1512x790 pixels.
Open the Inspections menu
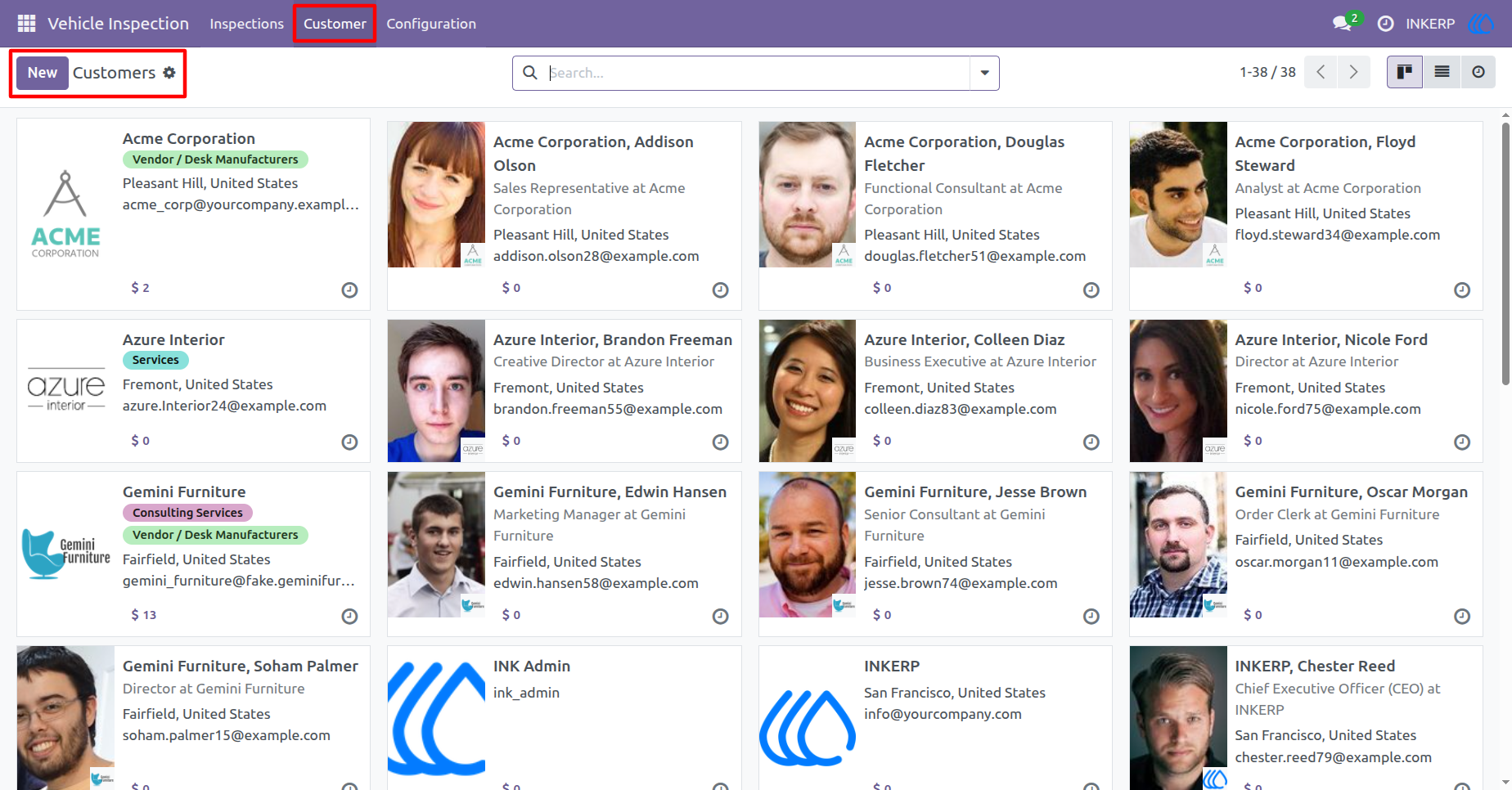pos(246,24)
